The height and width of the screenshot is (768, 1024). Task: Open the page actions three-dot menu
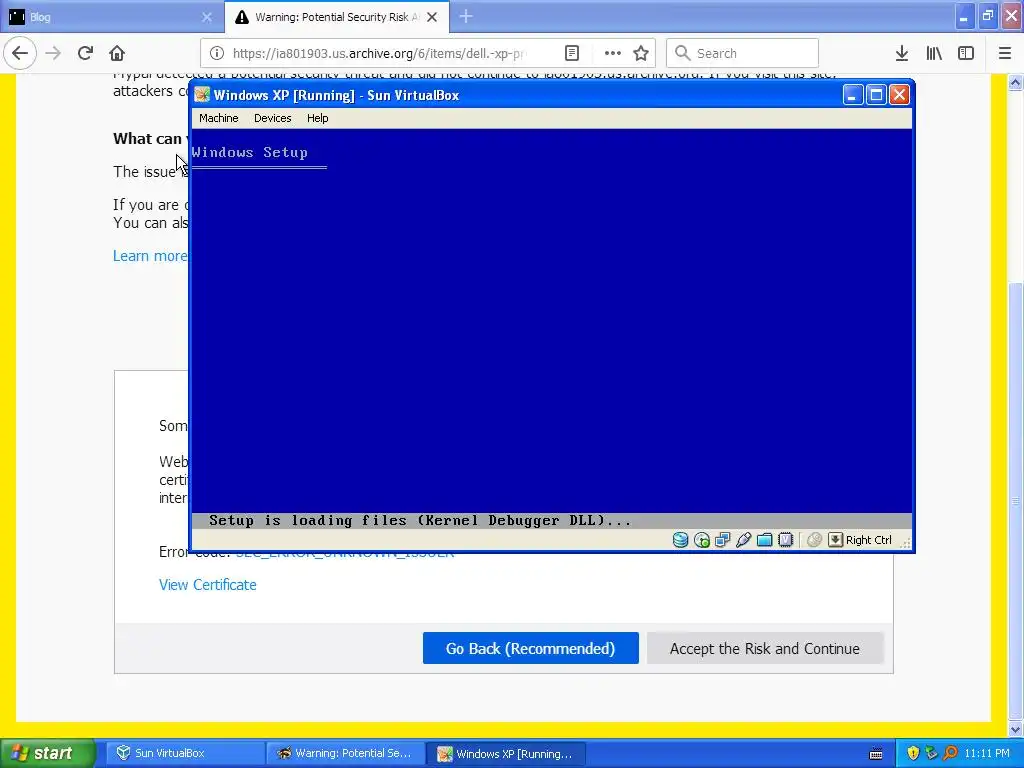point(613,54)
